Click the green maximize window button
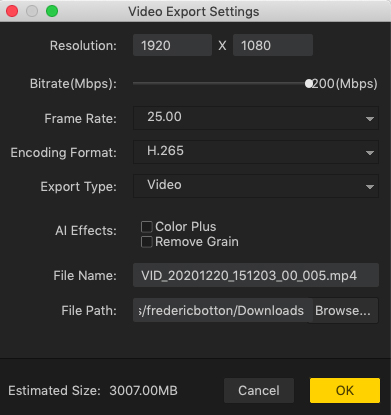Viewport: 391px width, 415px height. coord(52,11)
